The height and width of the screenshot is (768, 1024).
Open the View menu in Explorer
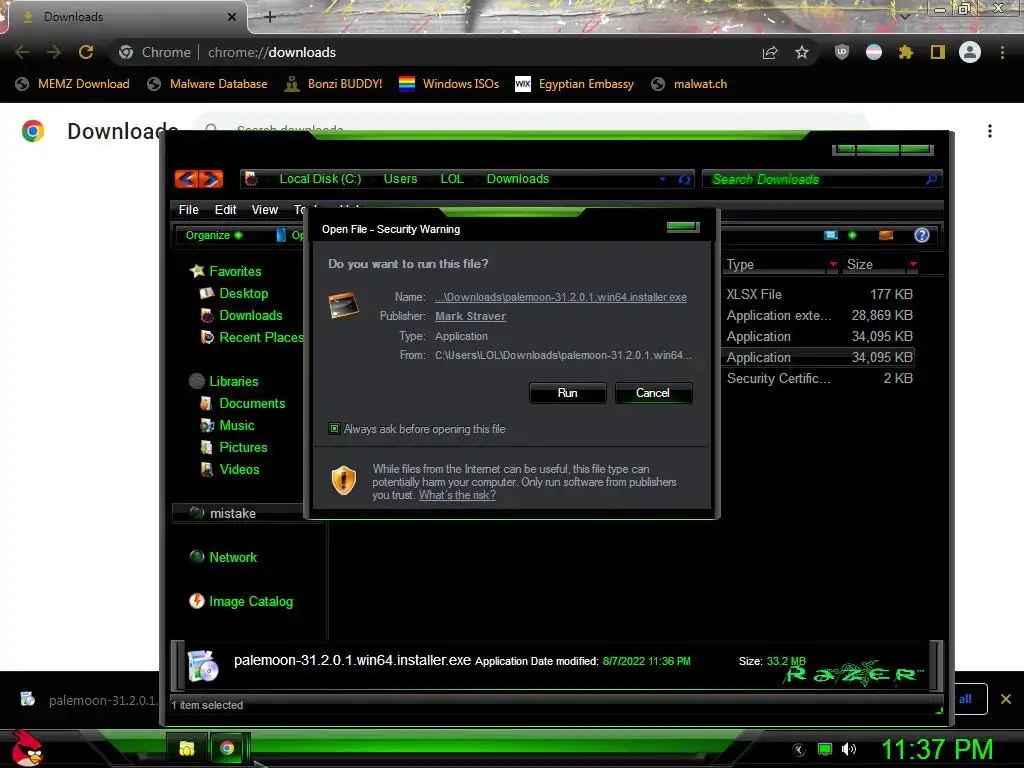pos(264,210)
